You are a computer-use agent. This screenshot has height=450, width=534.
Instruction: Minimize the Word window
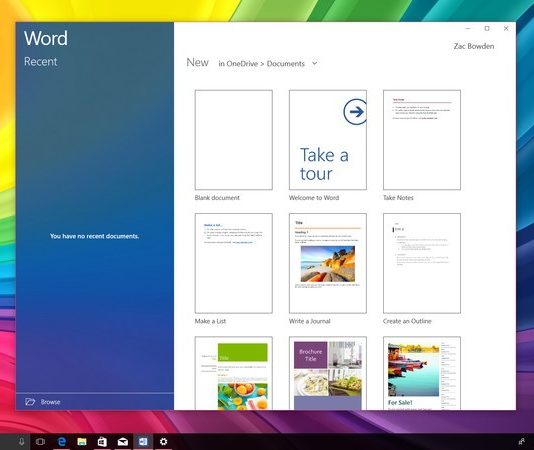point(468,29)
